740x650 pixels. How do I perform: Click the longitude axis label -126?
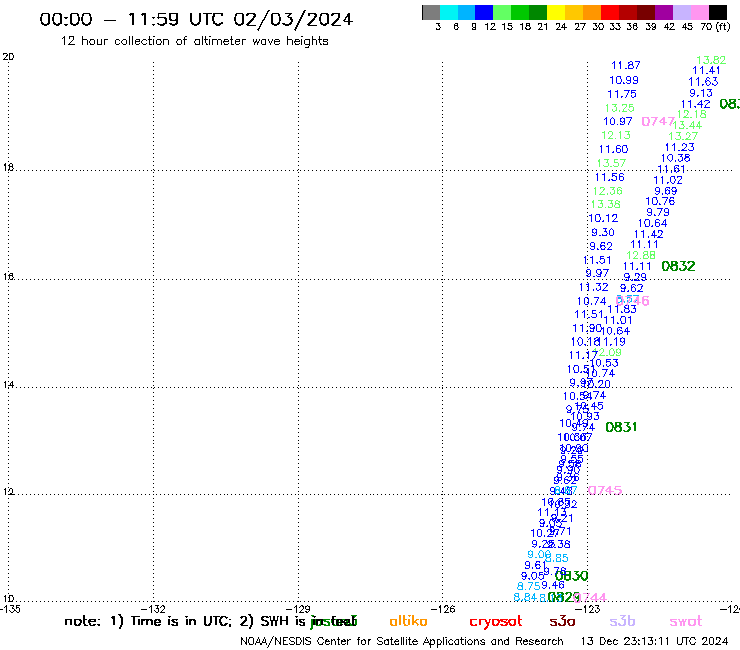point(443,609)
